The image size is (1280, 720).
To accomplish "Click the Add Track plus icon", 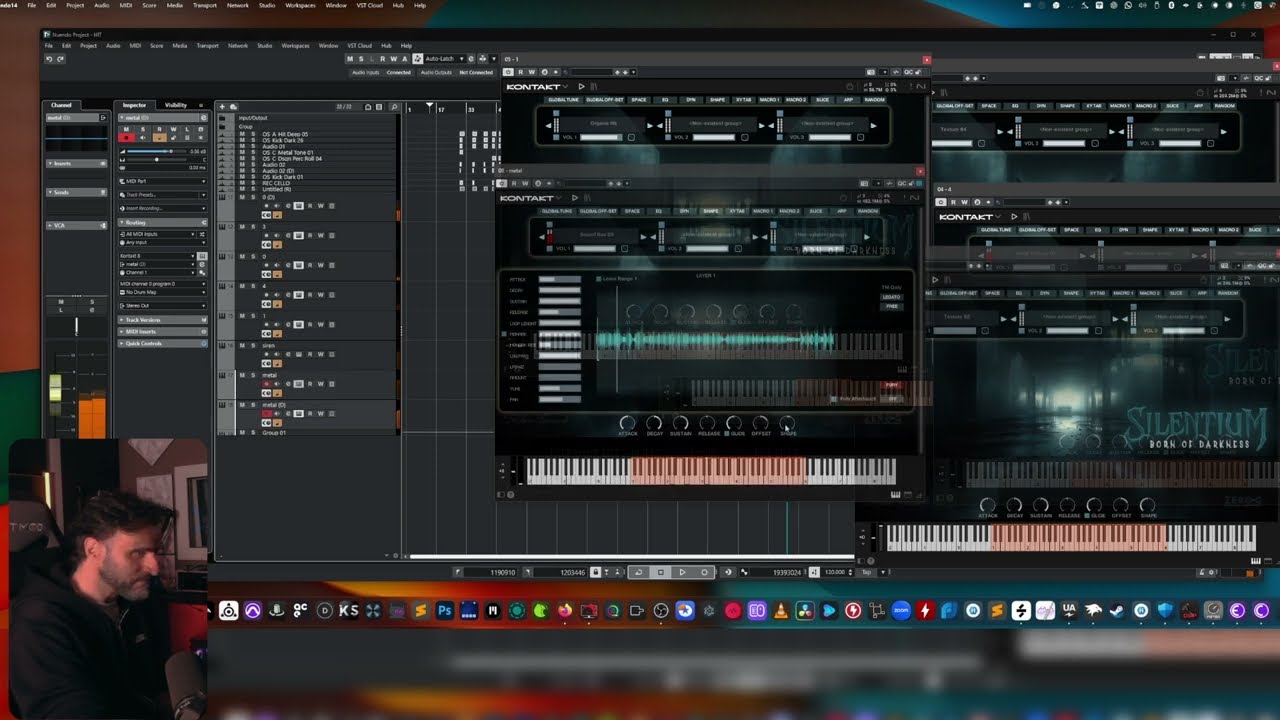I will click(x=223, y=107).
